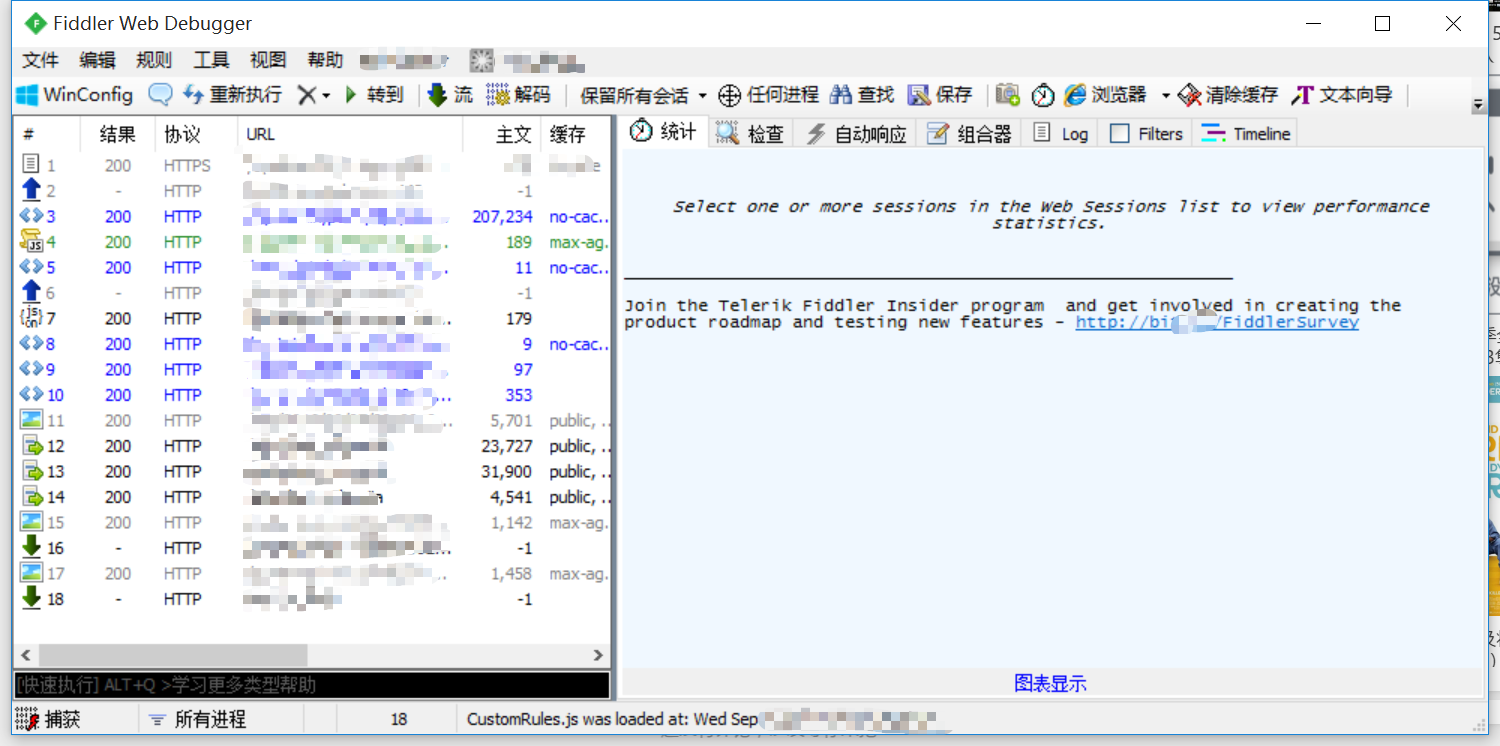Open the 规则 menu
This screenshot has height=746, width=1500.
tap(154, 61)
